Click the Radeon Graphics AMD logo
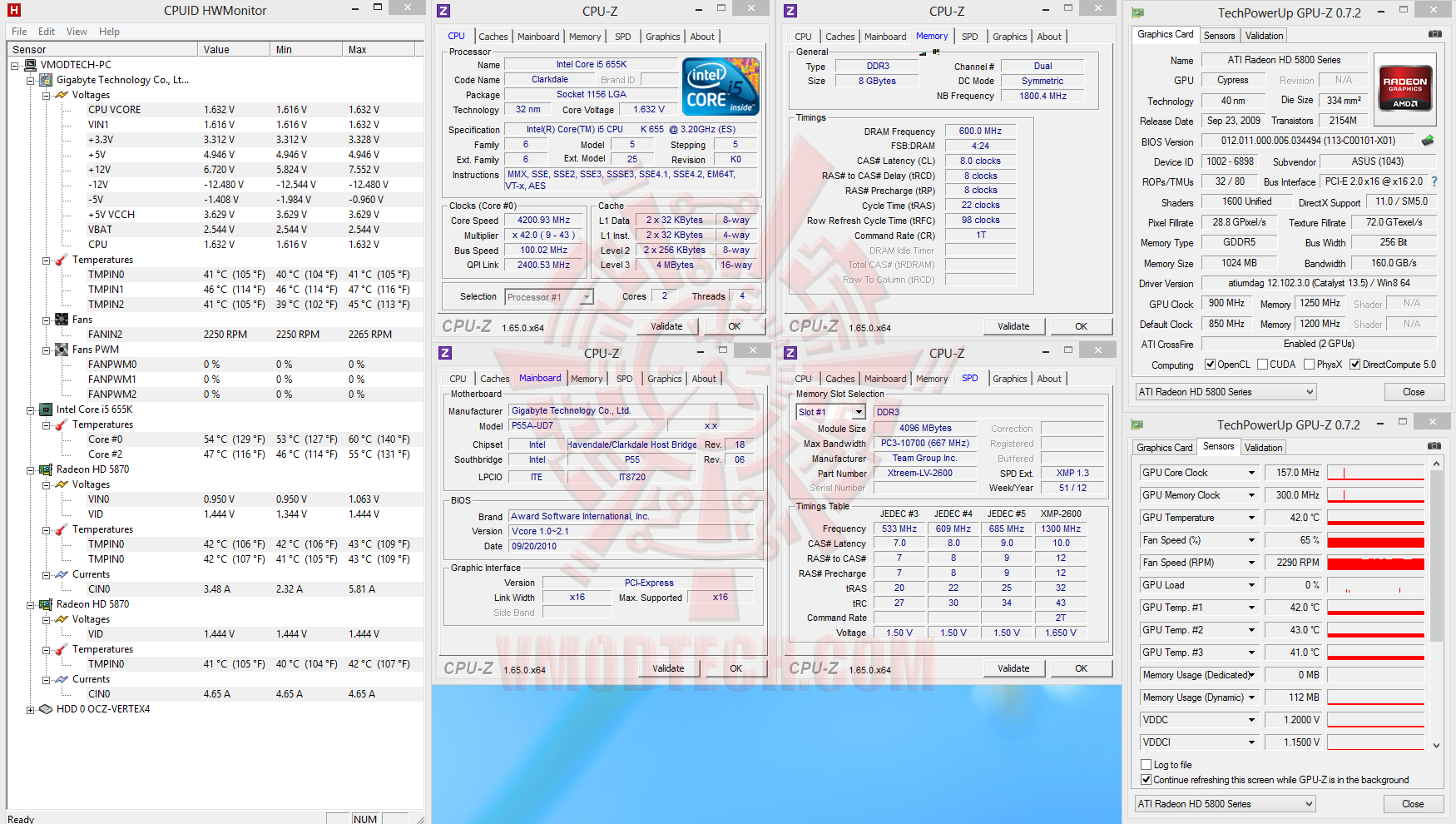This screenshot has height=824, width=1456. (x=1405, y=88)
